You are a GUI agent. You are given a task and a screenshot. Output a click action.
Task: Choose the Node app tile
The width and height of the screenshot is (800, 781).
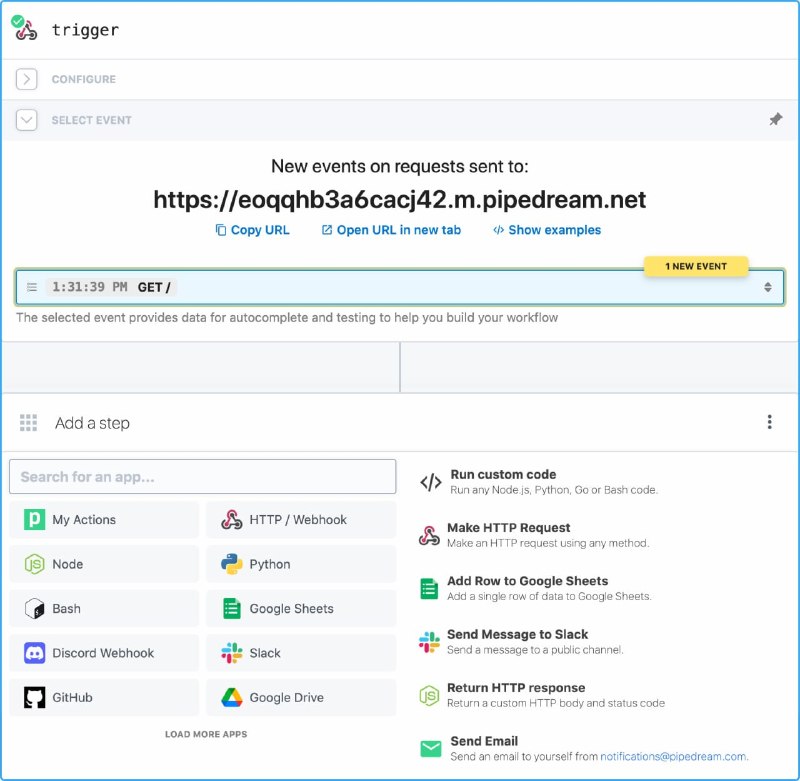click(104, 564)
